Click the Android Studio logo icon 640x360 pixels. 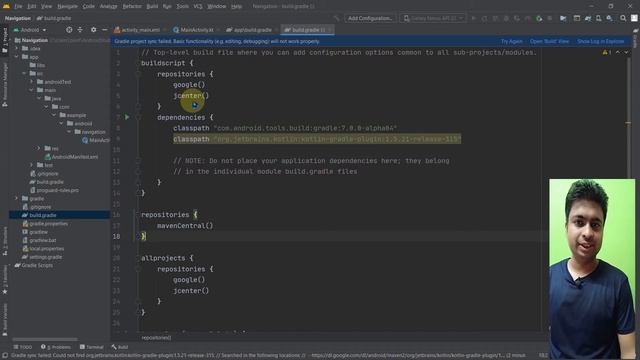click(6, 6)
